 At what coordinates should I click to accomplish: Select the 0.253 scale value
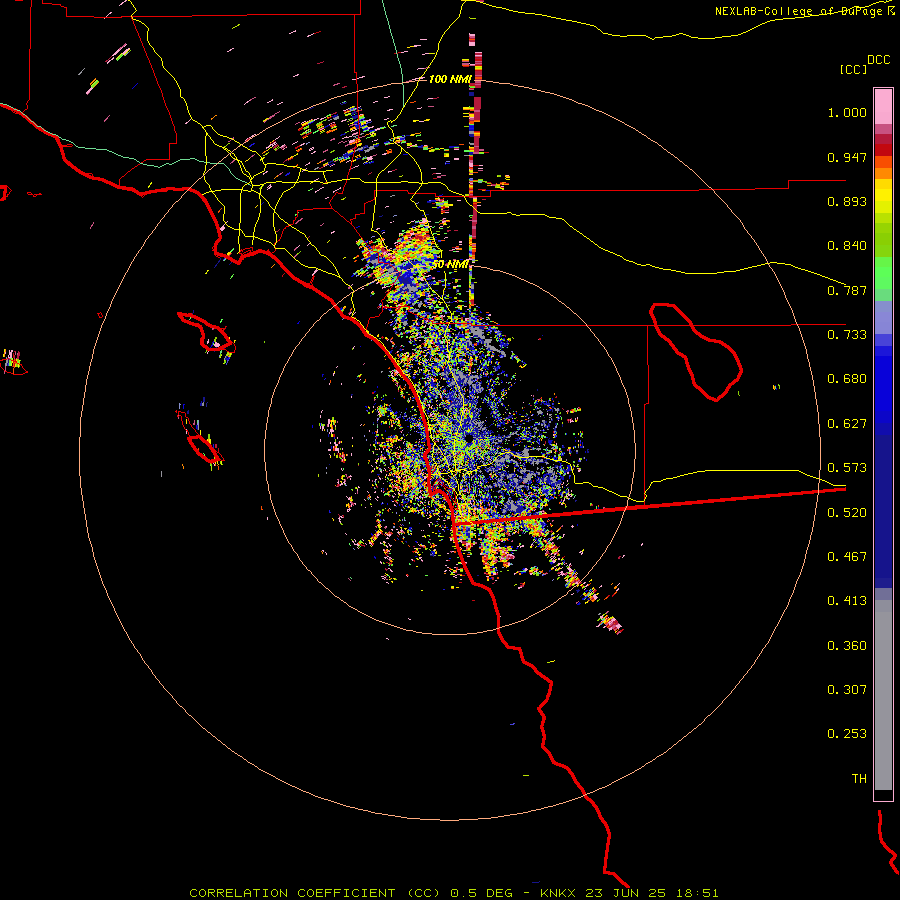coord(847,734)
